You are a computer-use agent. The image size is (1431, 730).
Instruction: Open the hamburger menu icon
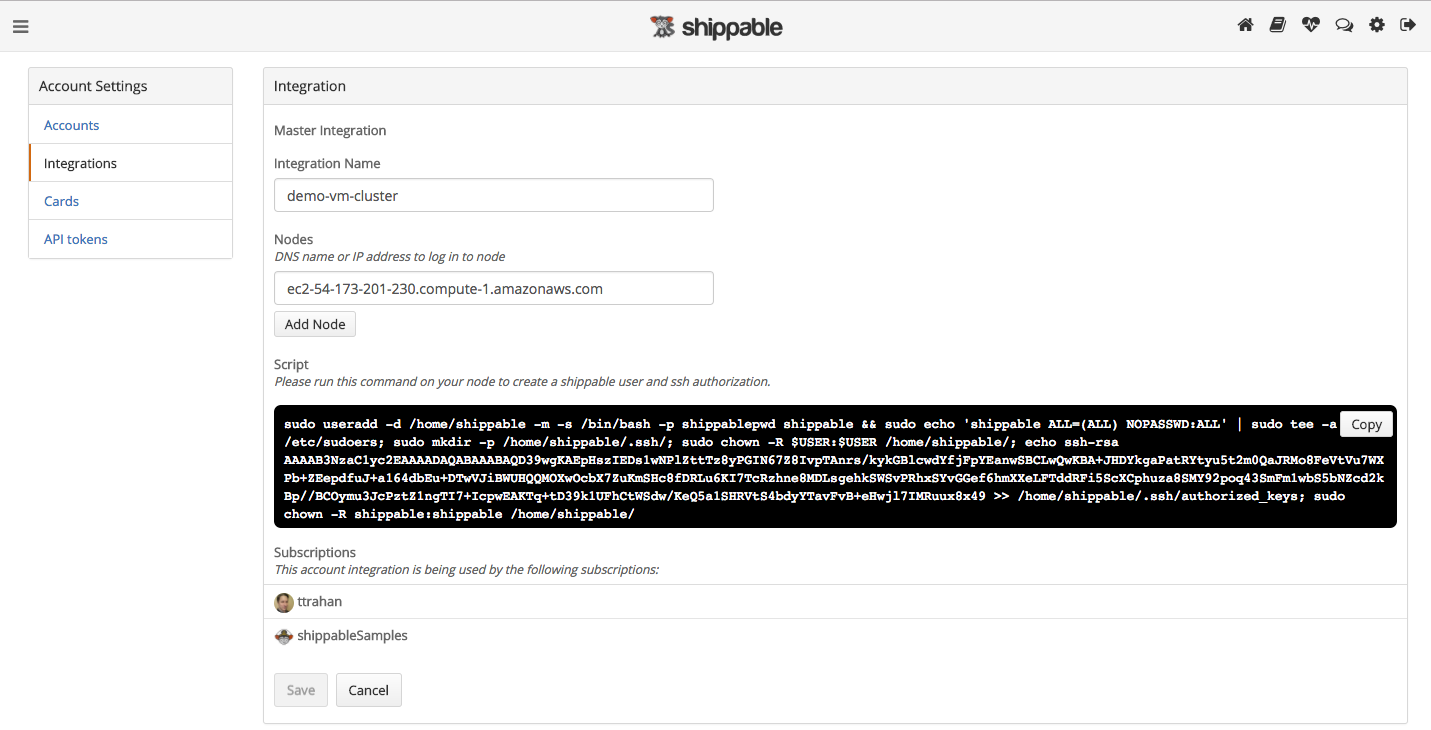20,27
